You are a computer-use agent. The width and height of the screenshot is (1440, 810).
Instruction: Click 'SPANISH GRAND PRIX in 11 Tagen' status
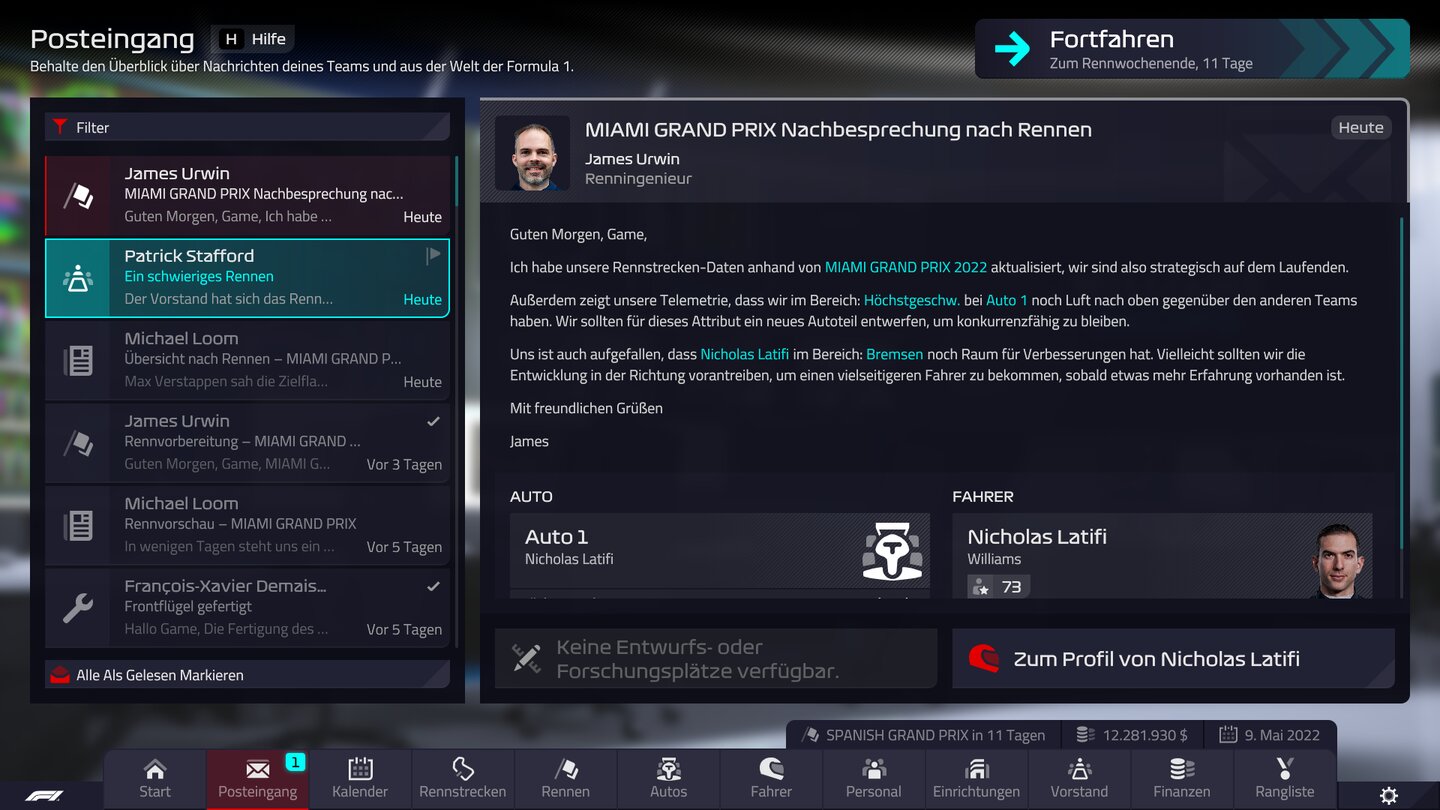925,735
